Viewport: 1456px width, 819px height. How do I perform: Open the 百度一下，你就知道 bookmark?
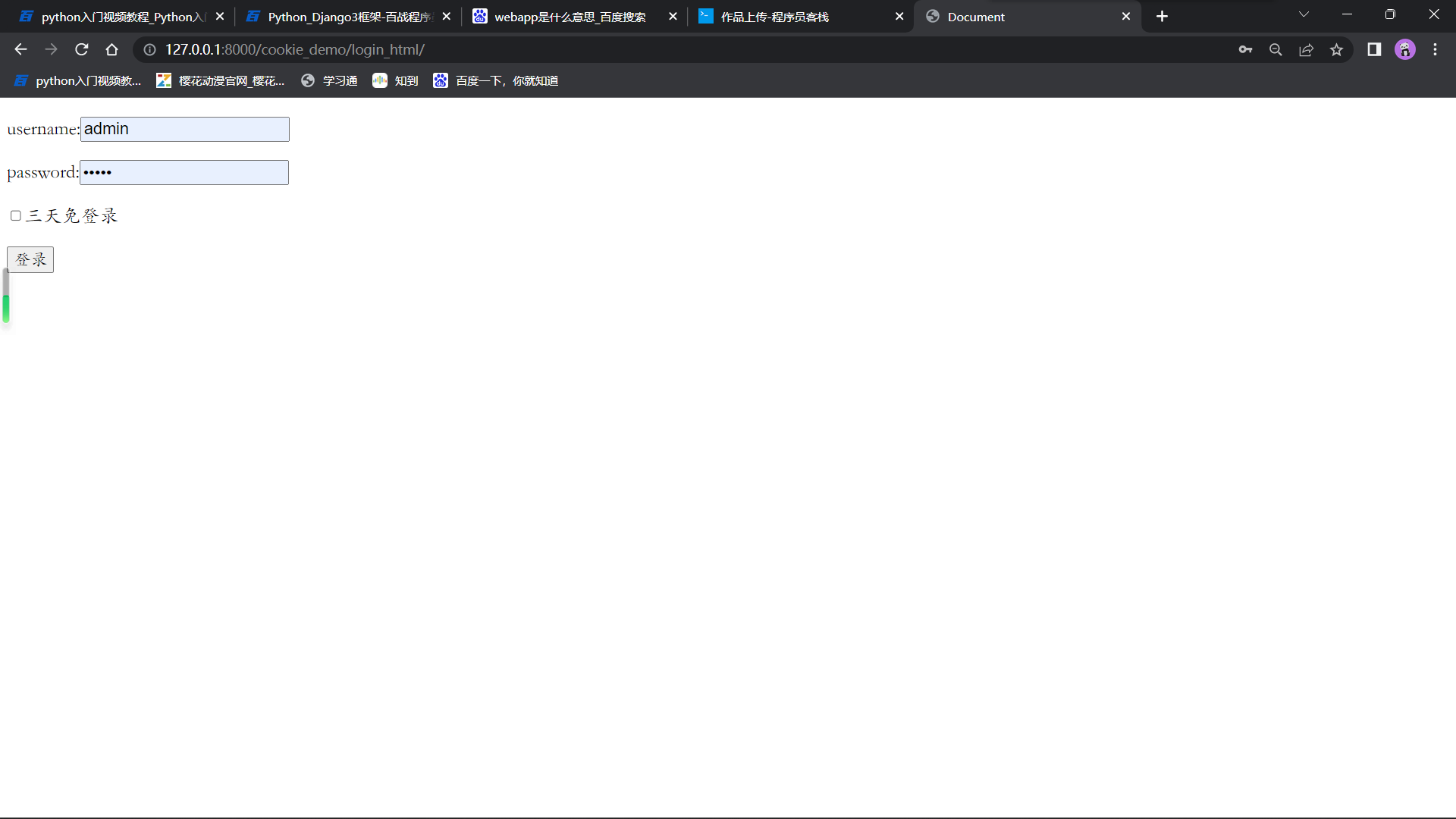(x=496, y=80)
